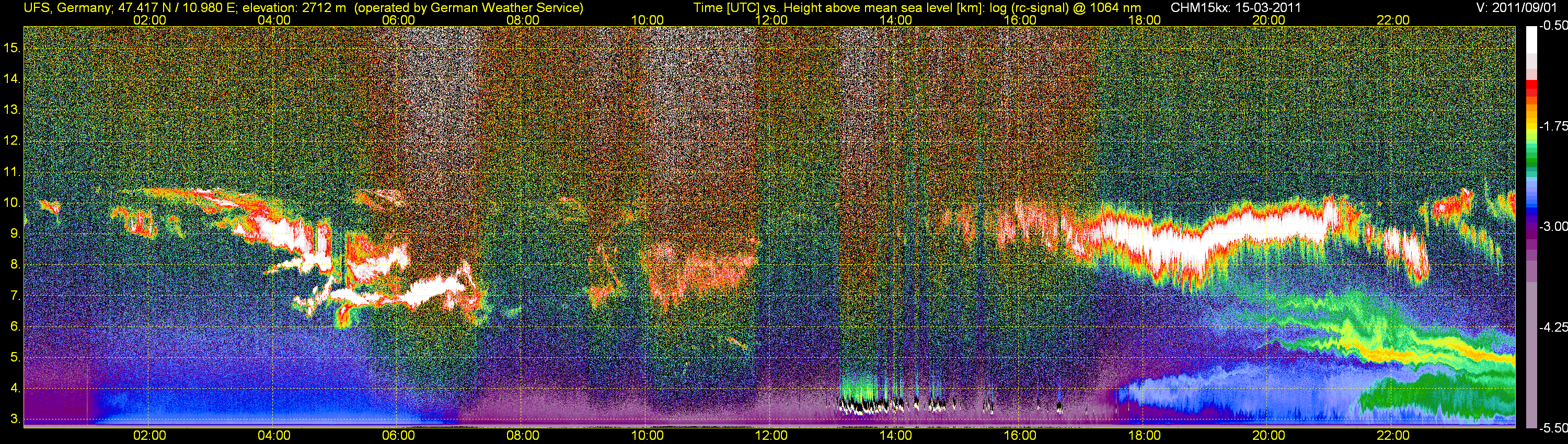Click the 16:00 label on the bottom time axis
Viewport: 1568px width, 444px height.
(x=1020, y=436)
